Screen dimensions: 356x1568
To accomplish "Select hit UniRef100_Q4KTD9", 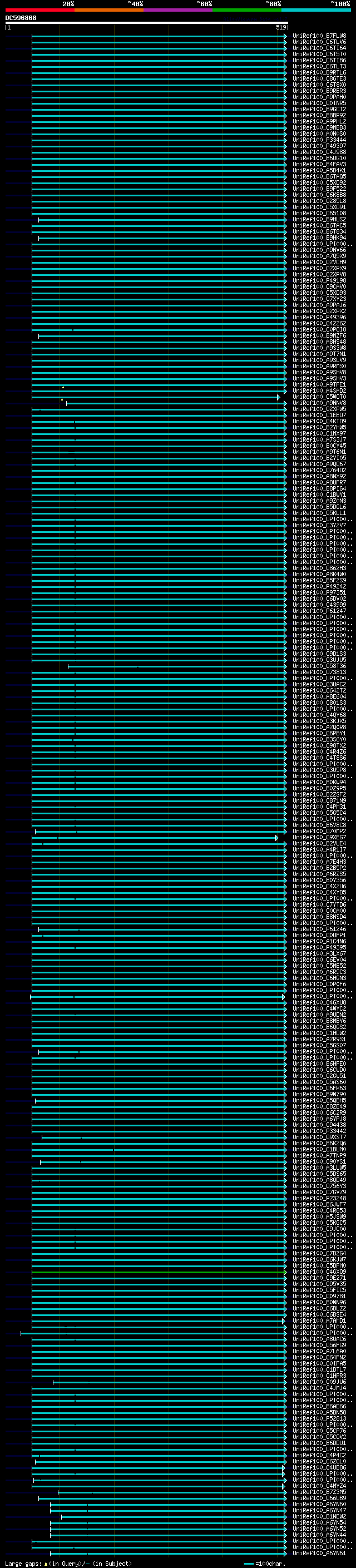I will [x=319, y=421].
